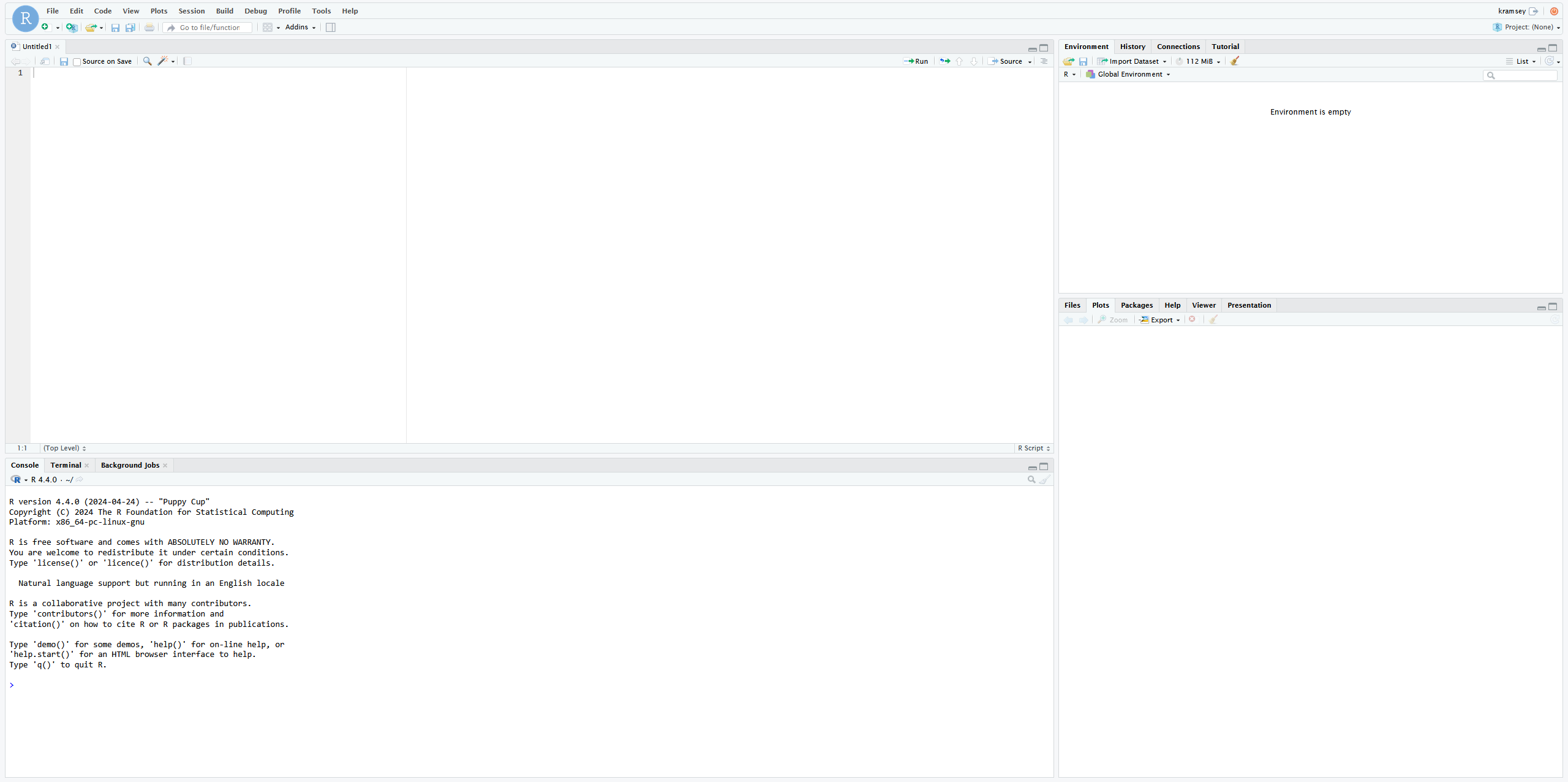Click the Compile Report notebook icon
Image resolution: width=1568 pixels, height=782 pixels.
(187, 61)
